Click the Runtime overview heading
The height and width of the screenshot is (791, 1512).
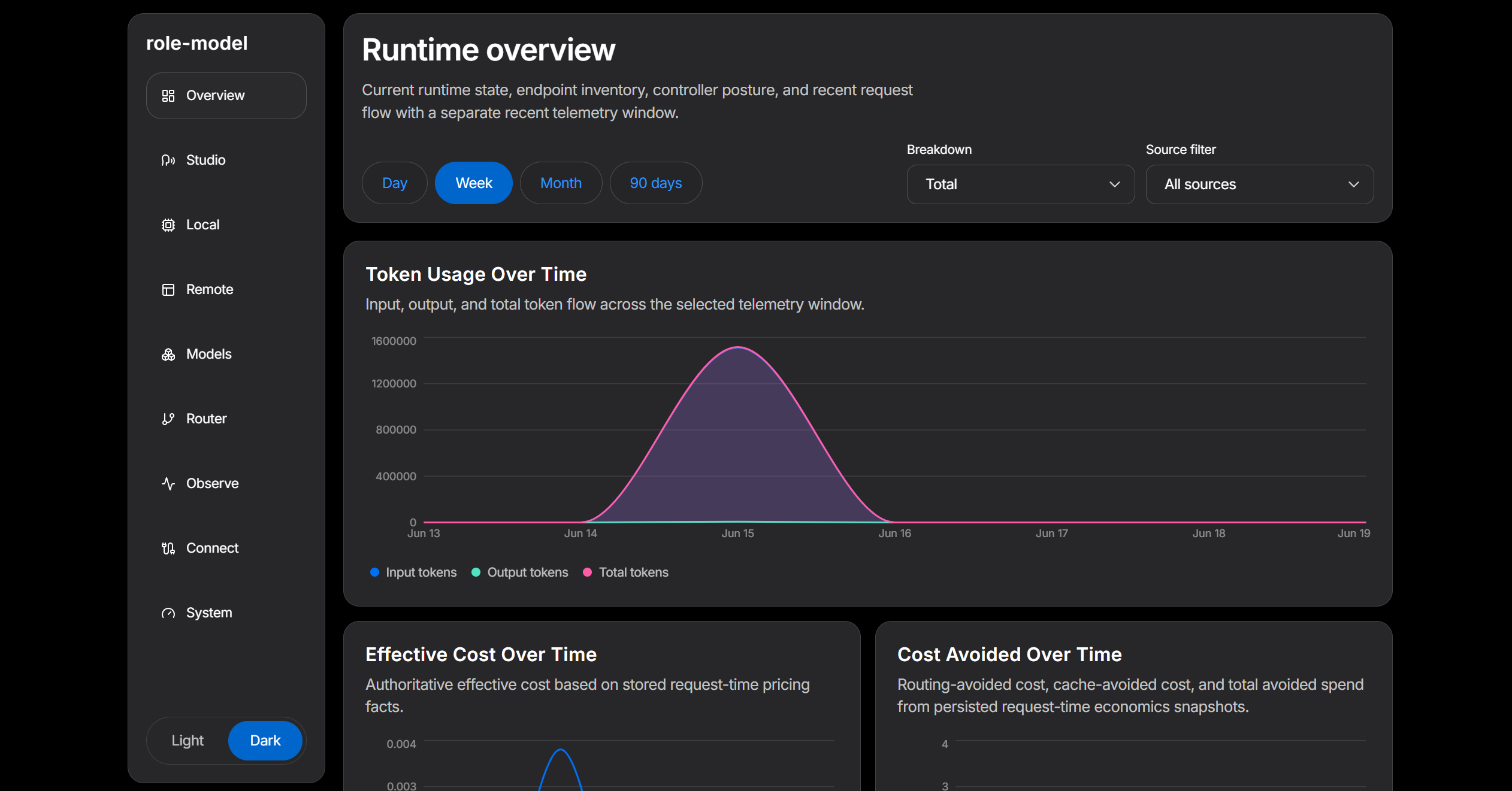point(489,50)
